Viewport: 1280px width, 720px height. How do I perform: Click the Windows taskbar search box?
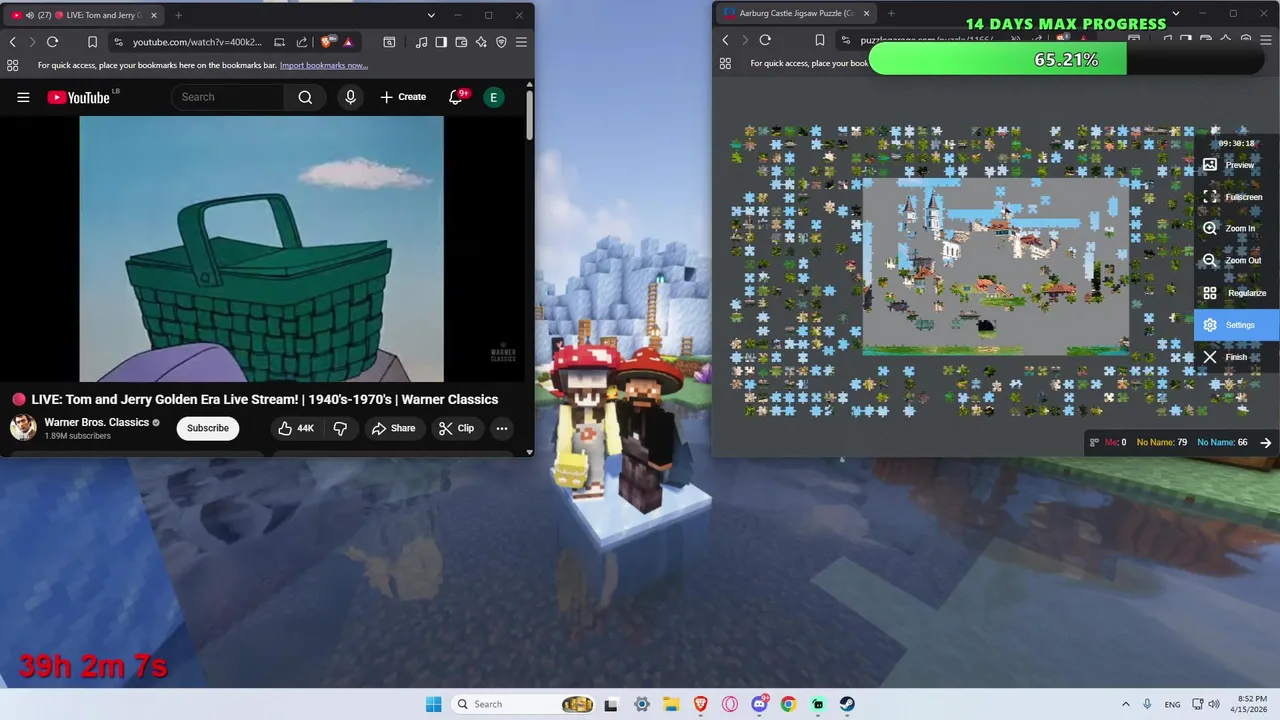522,704
